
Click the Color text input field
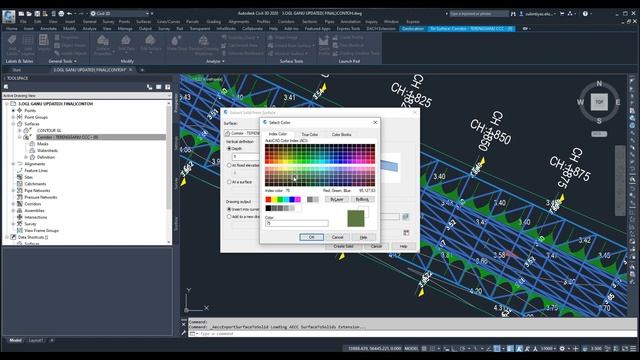297,223
